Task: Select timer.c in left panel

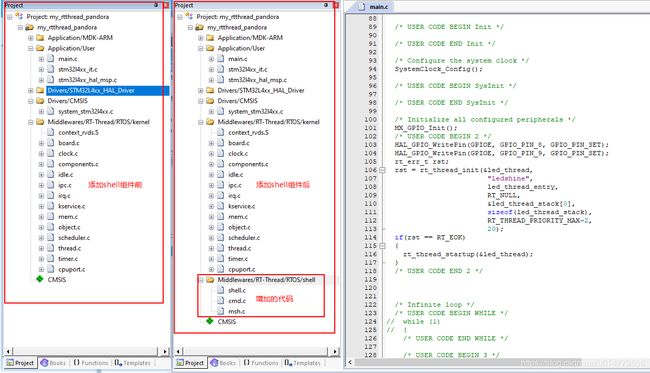Action: [x=68, y=259]
